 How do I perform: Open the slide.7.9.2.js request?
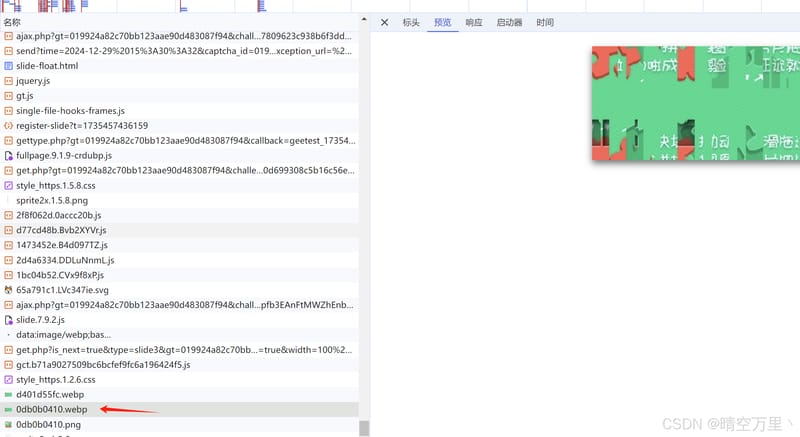(179, 320)
